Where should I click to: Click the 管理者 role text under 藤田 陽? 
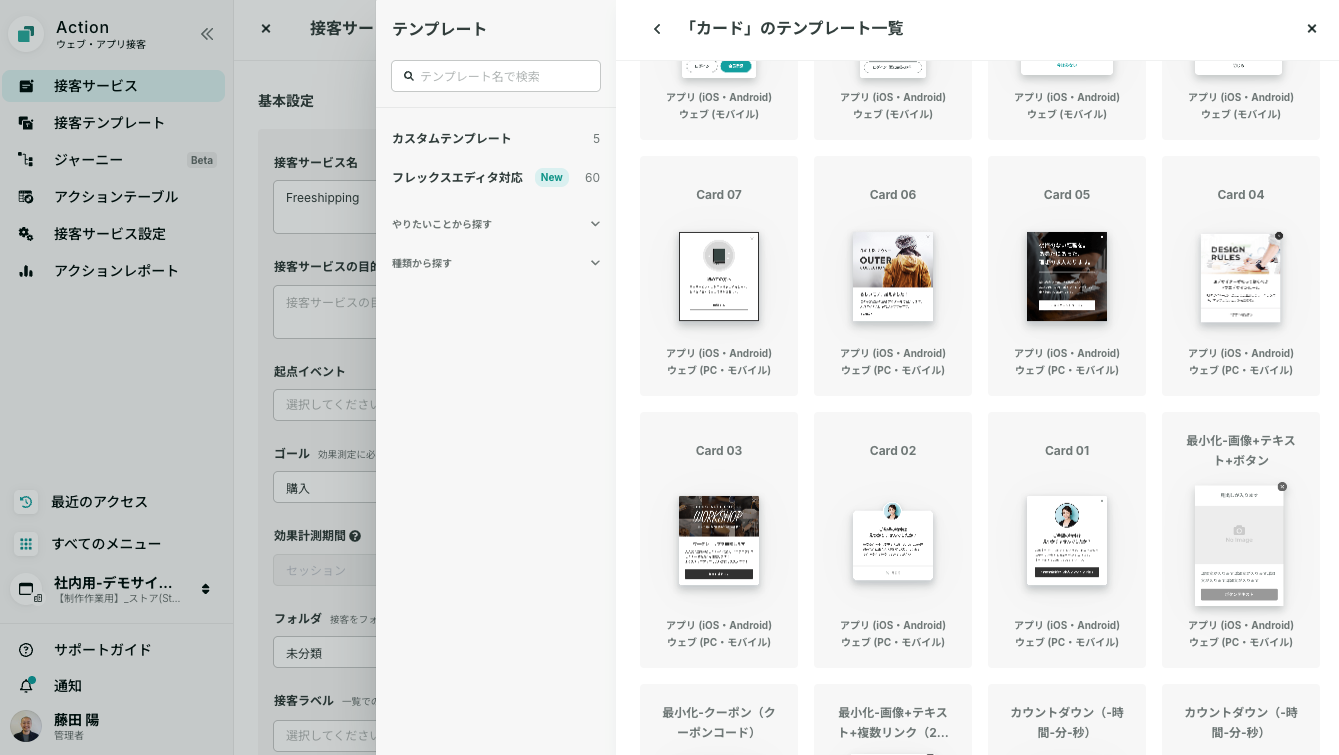[x=69, y=736]
